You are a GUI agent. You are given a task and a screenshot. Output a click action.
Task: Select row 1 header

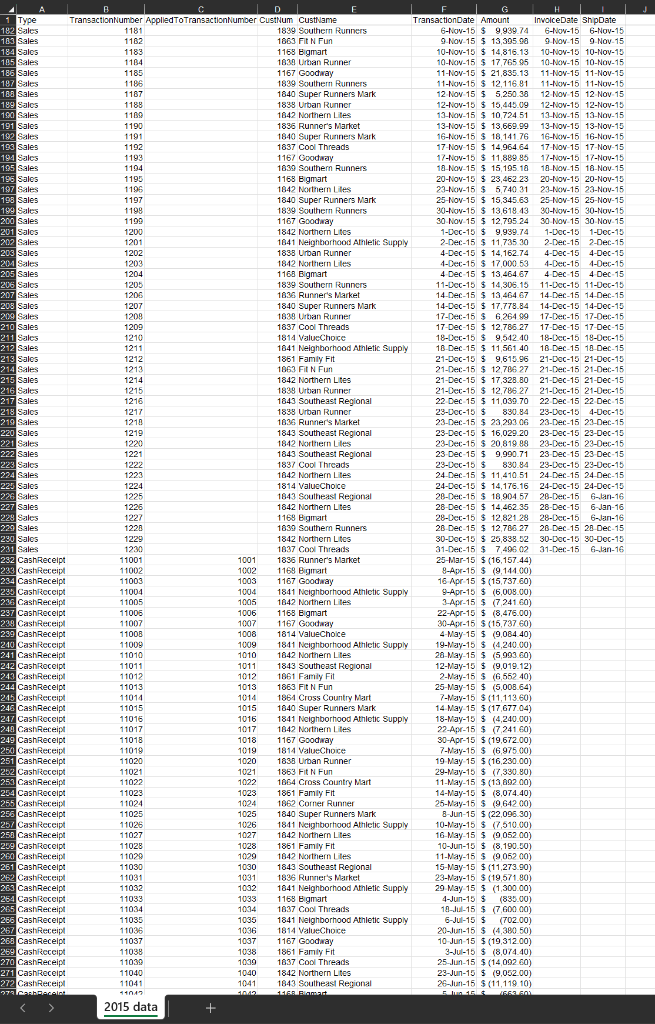pyautogui.click(x=8, y=20)
